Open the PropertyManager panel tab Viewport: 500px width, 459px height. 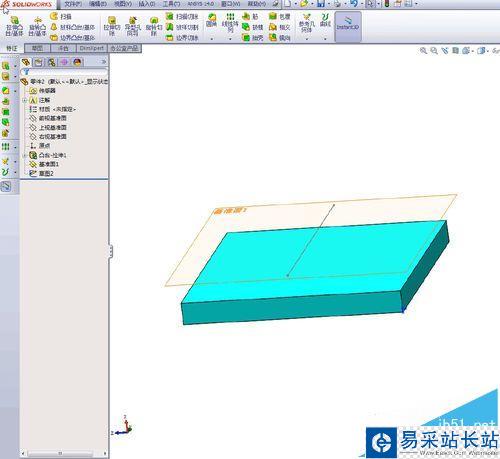tap(39, 62)
